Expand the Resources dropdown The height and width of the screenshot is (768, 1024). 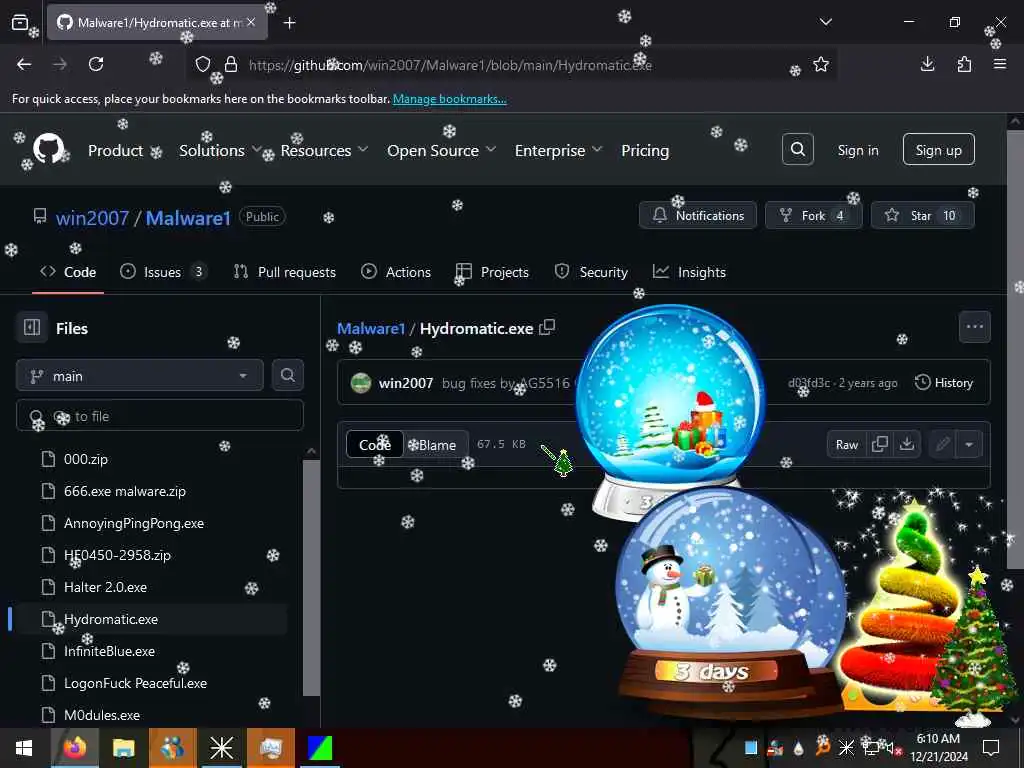324,150
